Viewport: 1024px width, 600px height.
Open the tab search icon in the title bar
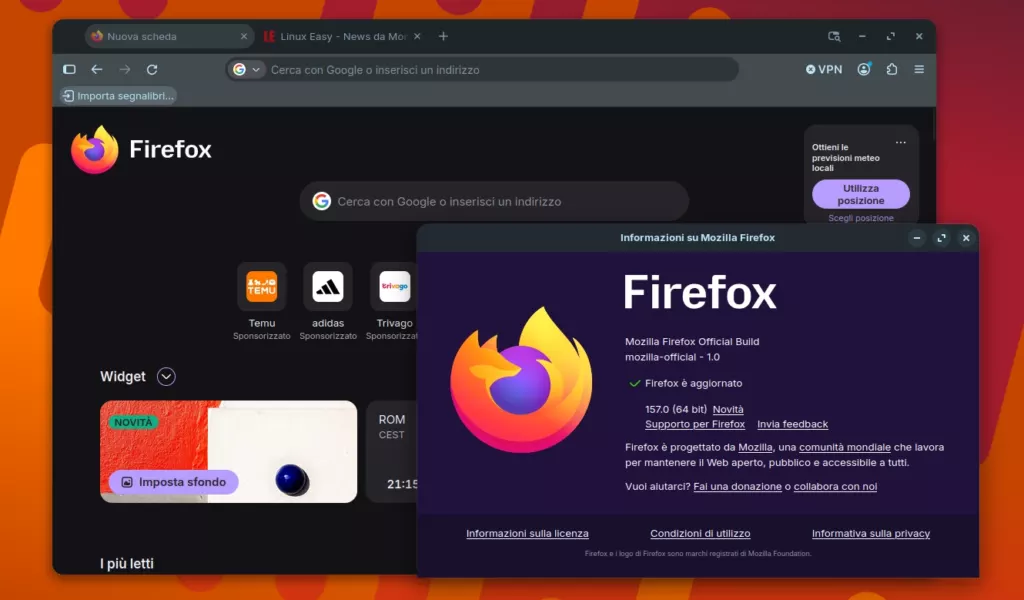[x=834, y=37]
